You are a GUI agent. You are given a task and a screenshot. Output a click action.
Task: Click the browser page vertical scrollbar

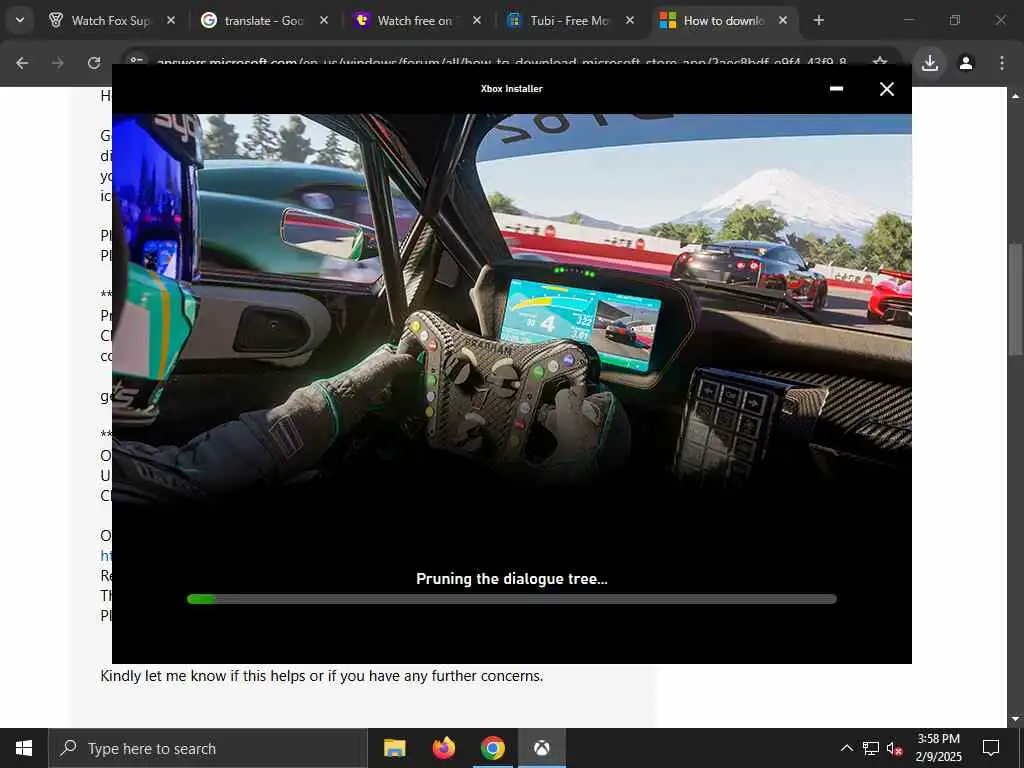tap(1015, 299)
